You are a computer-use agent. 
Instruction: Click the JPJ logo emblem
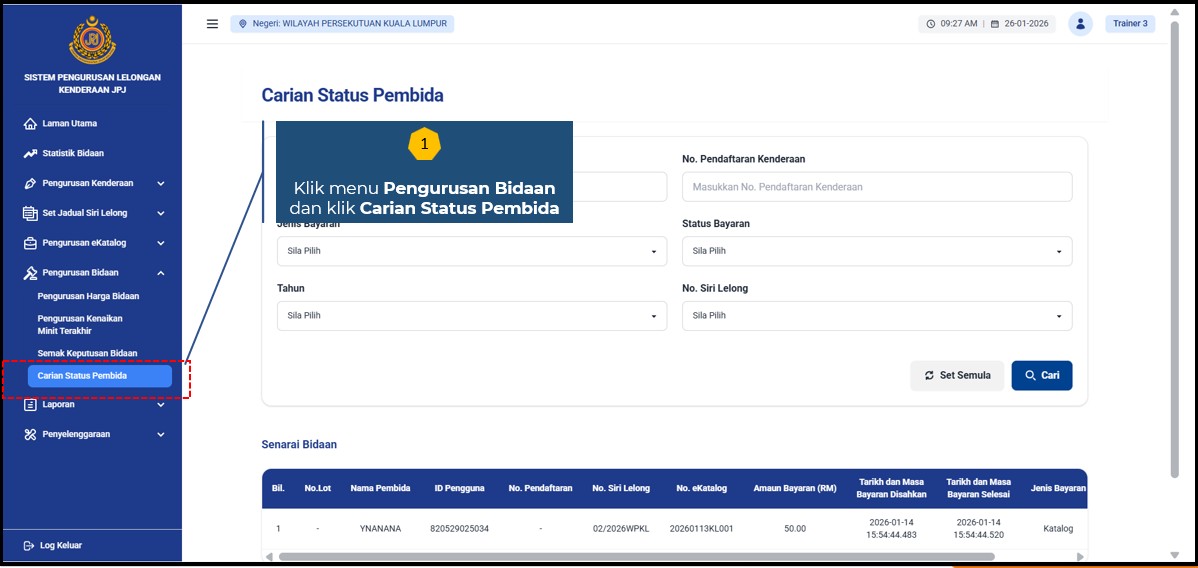click(x=92, y=41)
